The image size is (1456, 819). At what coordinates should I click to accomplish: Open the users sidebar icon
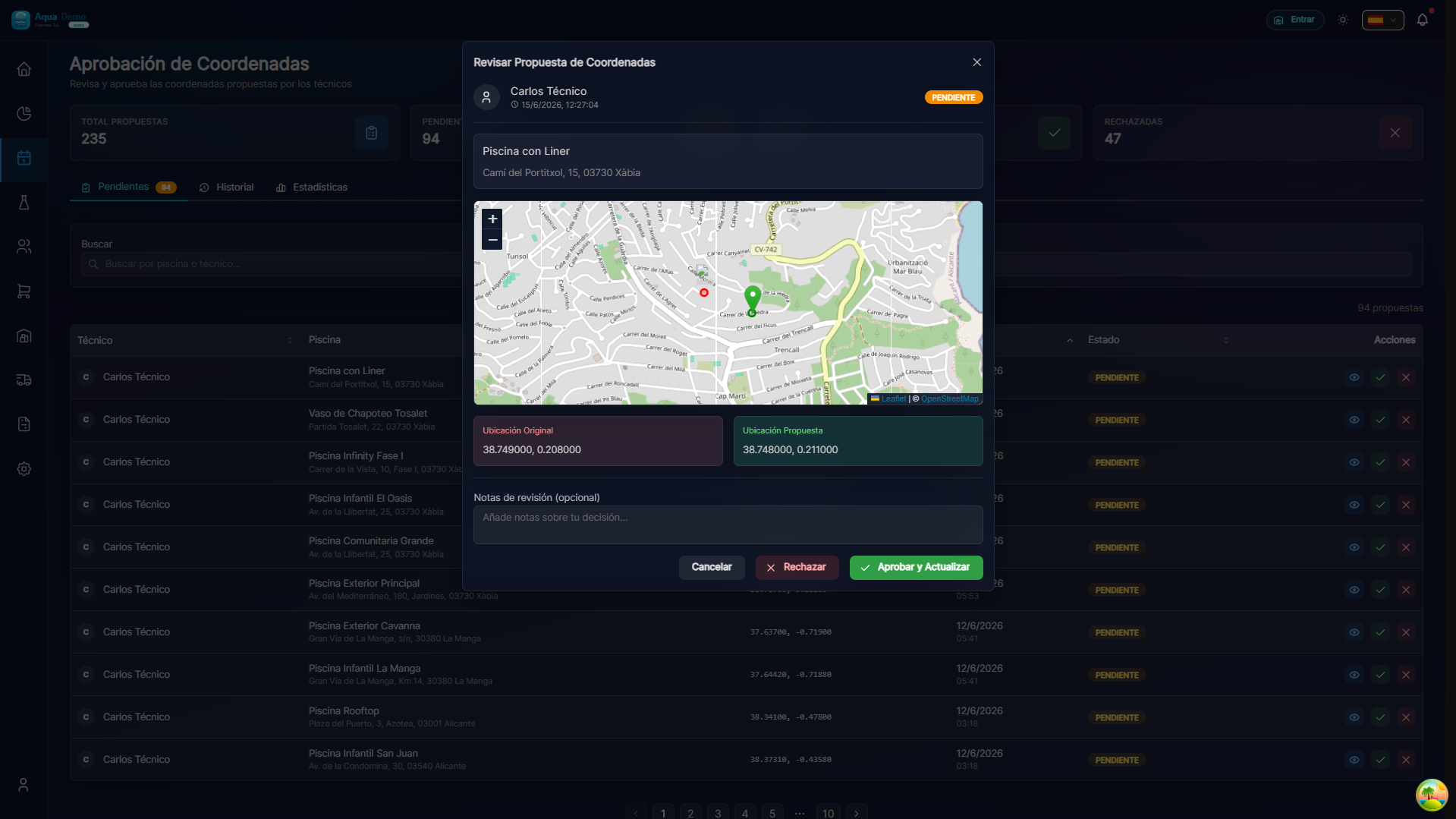click(x=24, y=247)
